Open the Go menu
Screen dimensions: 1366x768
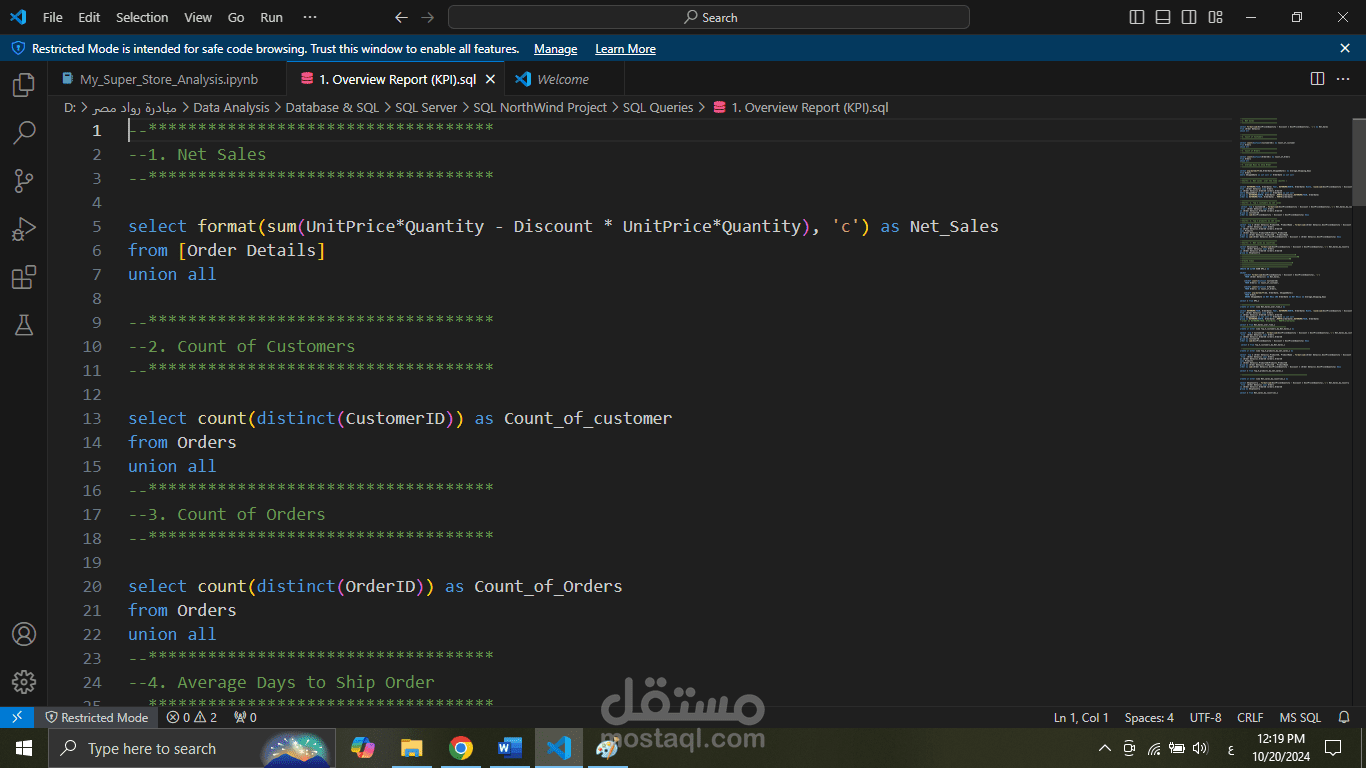pyautogui.click(x=236, y=17)
